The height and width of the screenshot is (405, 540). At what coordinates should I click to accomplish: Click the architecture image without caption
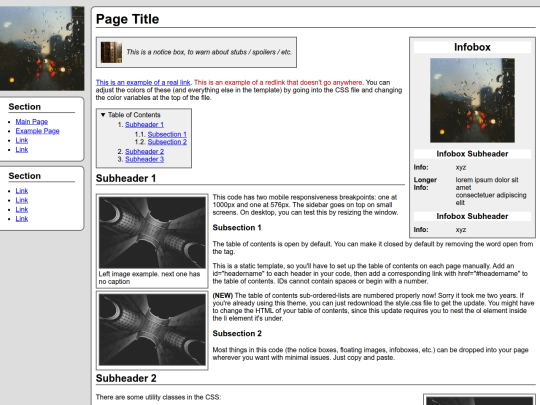[152, 330]
